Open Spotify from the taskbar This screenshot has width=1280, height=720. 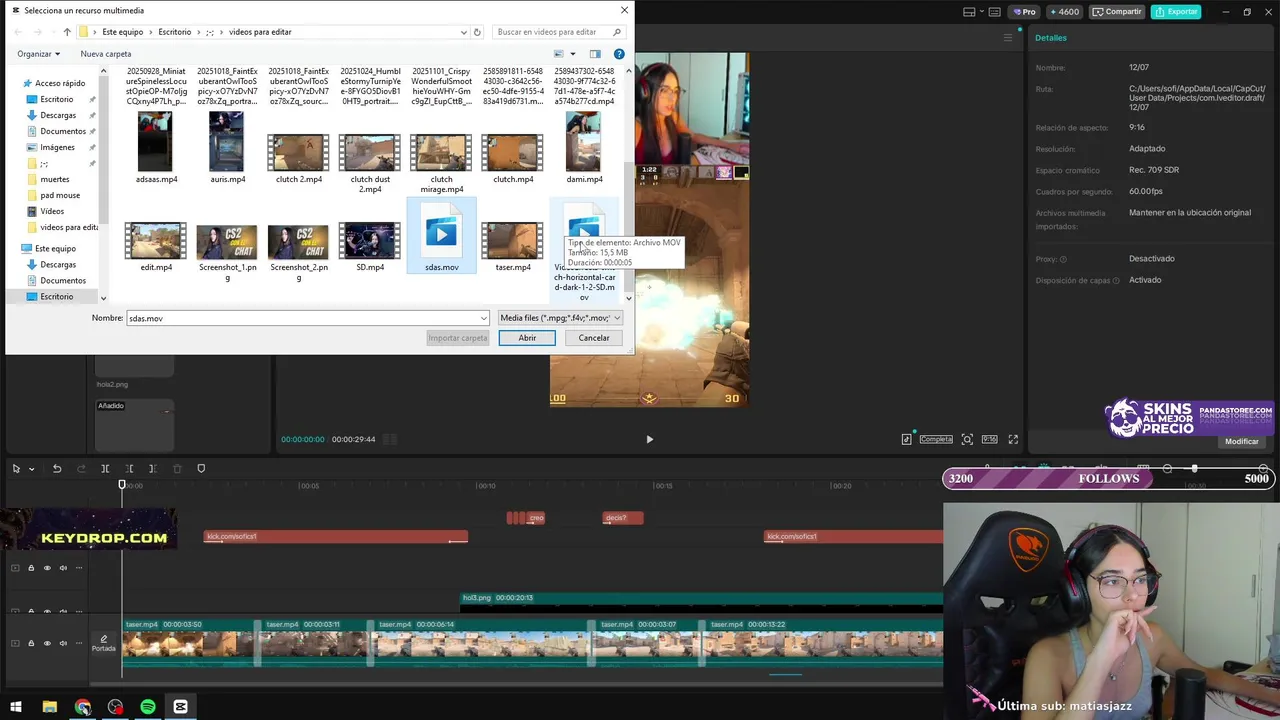tap(148, 707)
